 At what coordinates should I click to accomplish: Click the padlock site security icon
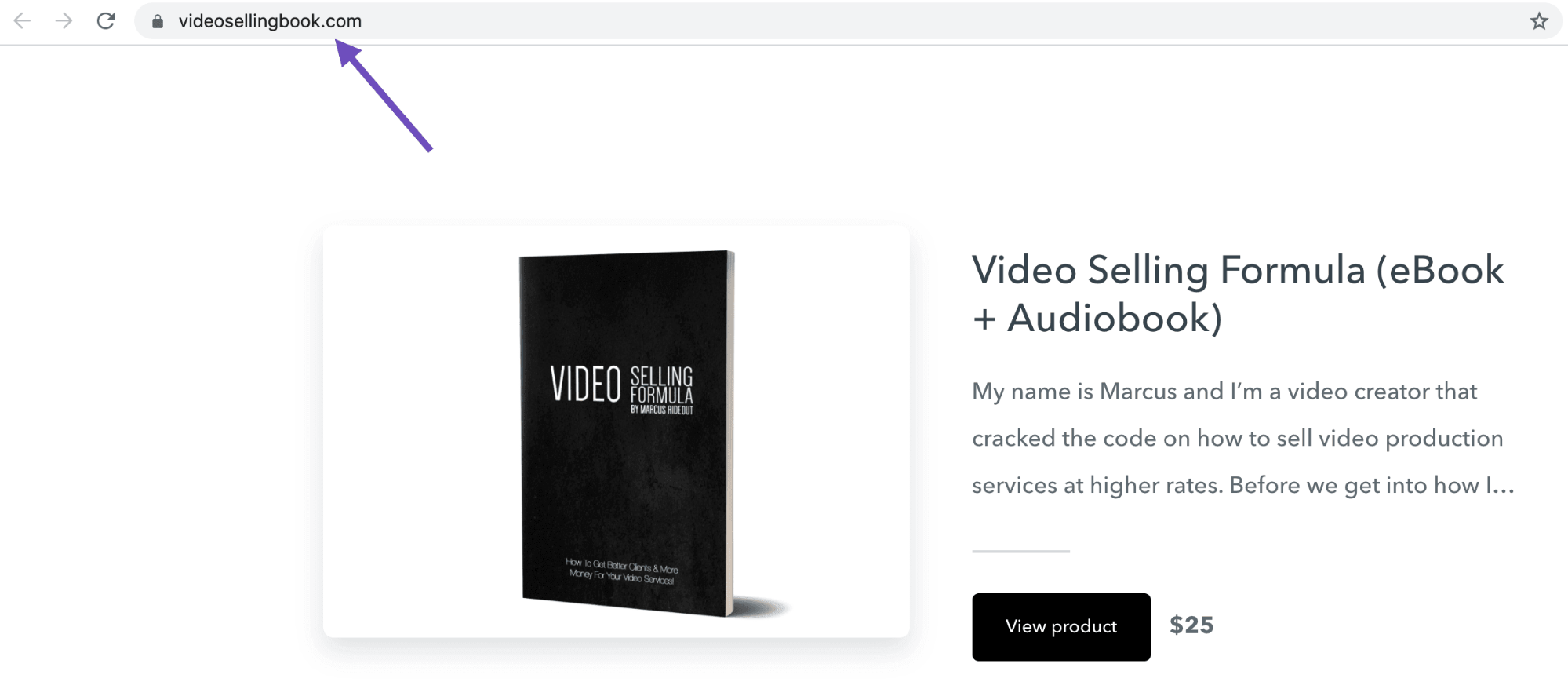coord(158,22)
